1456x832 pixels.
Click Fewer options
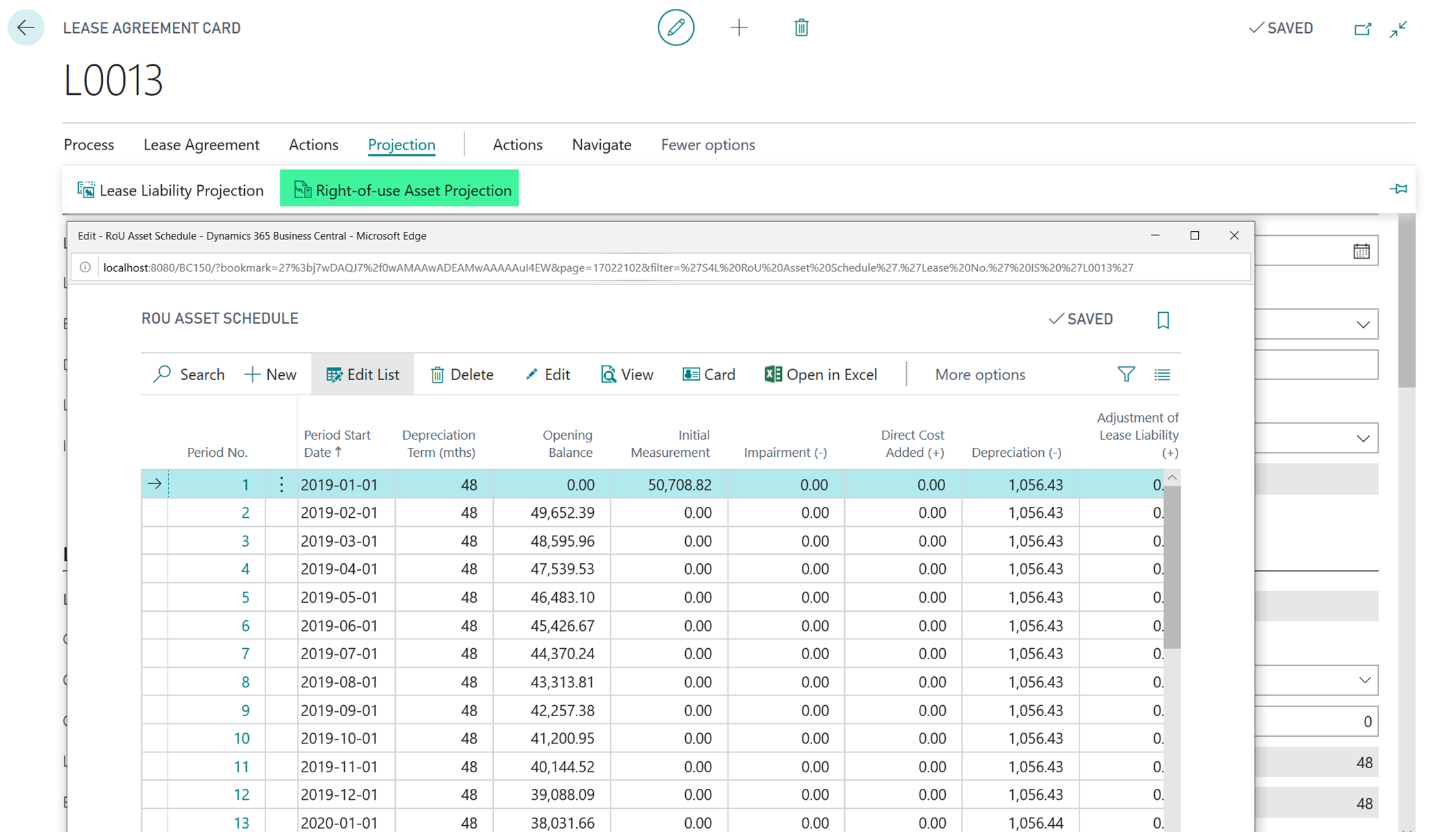coord(708,145)
